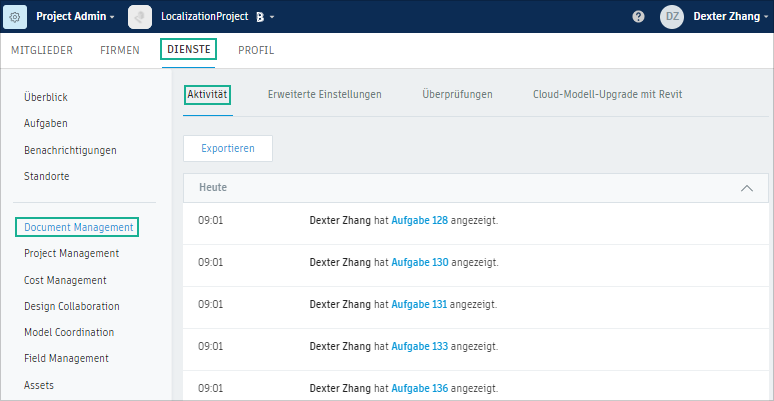Switch to the FIRMEN tab

click(119, 50)
